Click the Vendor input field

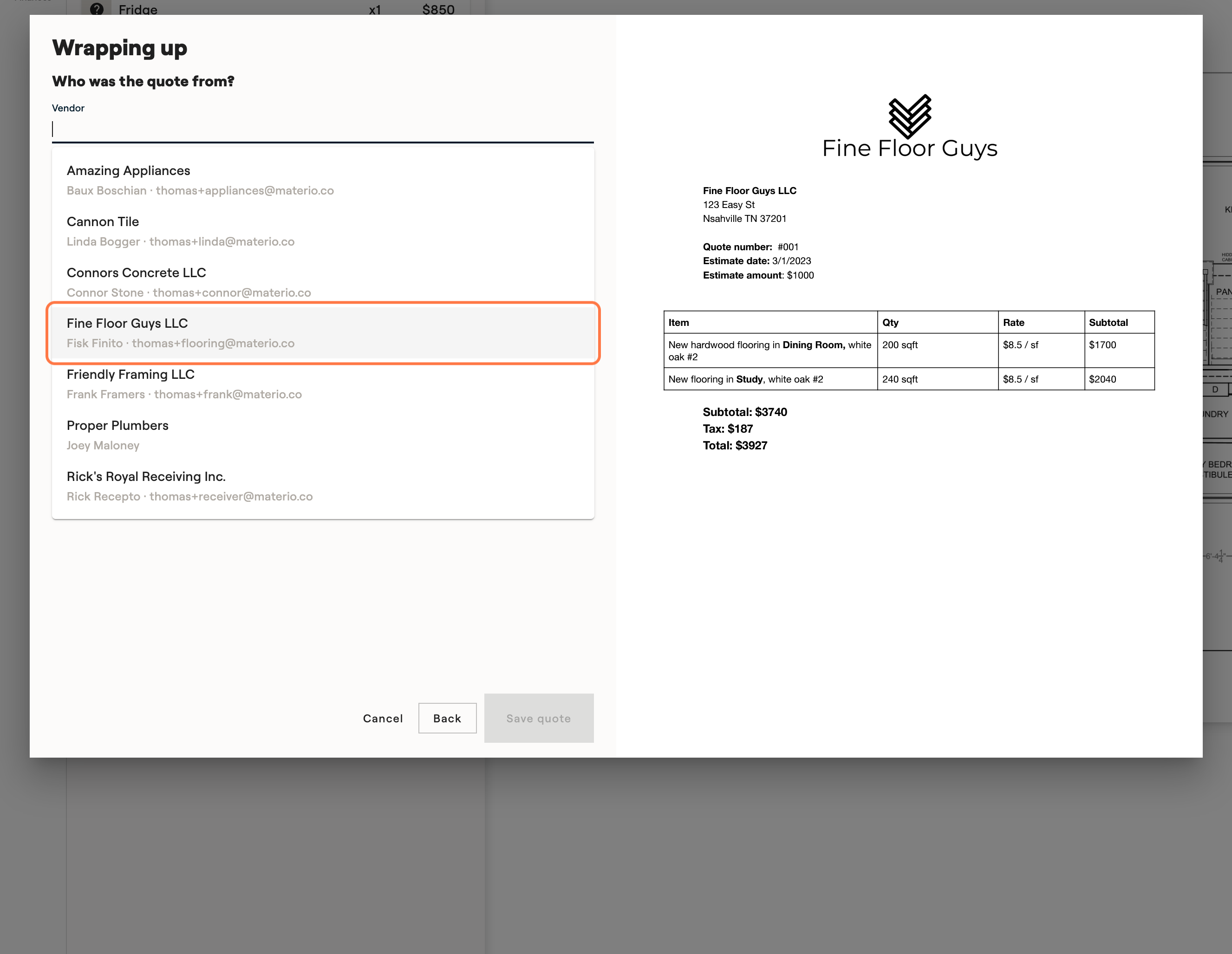tap(323, 129)
